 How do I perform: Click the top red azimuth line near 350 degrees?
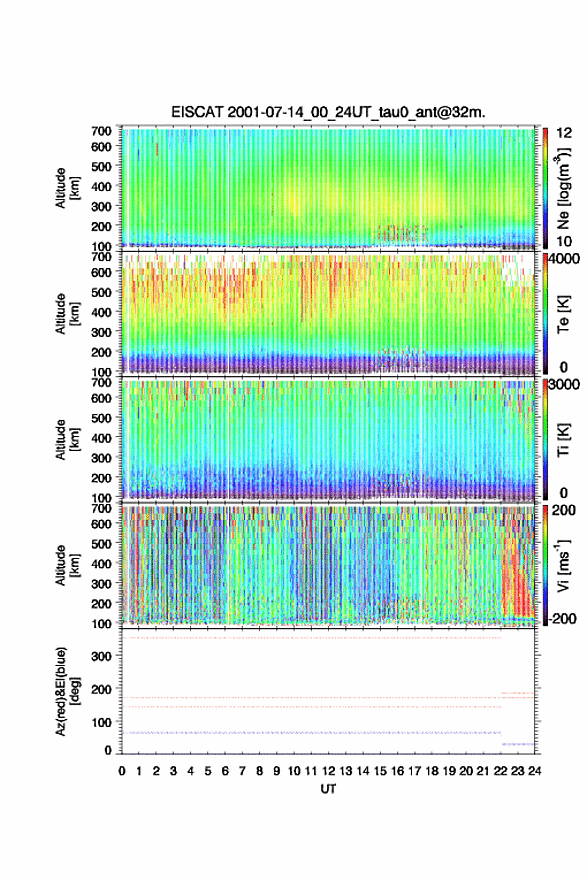click(311, 638)
